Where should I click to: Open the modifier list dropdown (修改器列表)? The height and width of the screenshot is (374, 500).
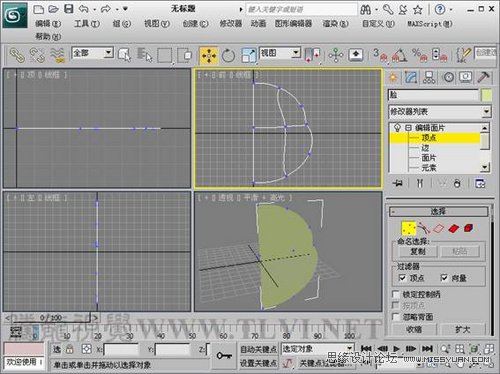[440, 112]
